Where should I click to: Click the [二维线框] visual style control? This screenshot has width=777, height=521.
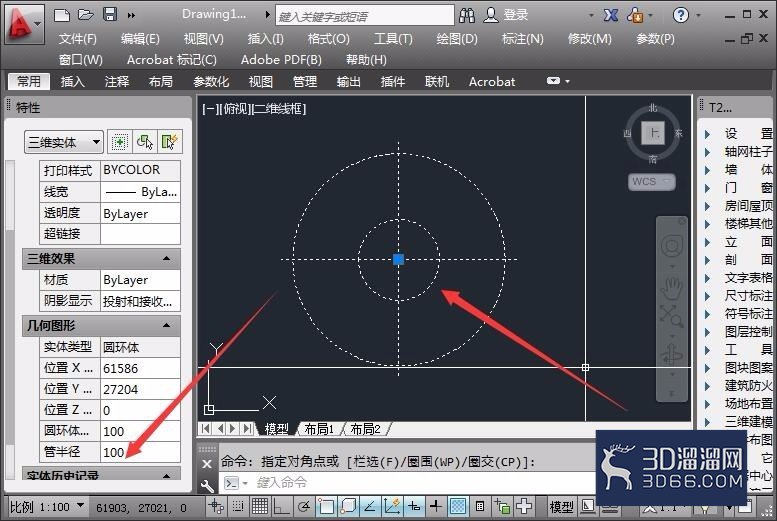(279, 109)
